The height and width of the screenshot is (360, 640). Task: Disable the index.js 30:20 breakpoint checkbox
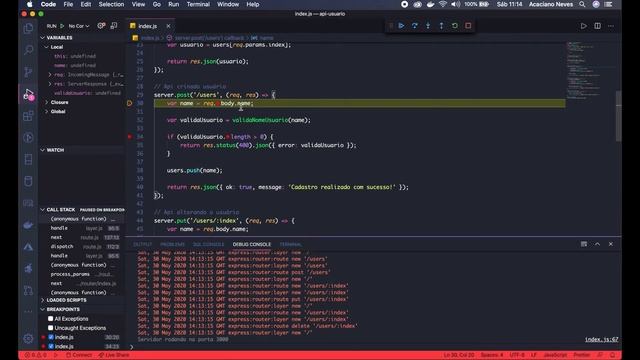(x=51, y=337)
